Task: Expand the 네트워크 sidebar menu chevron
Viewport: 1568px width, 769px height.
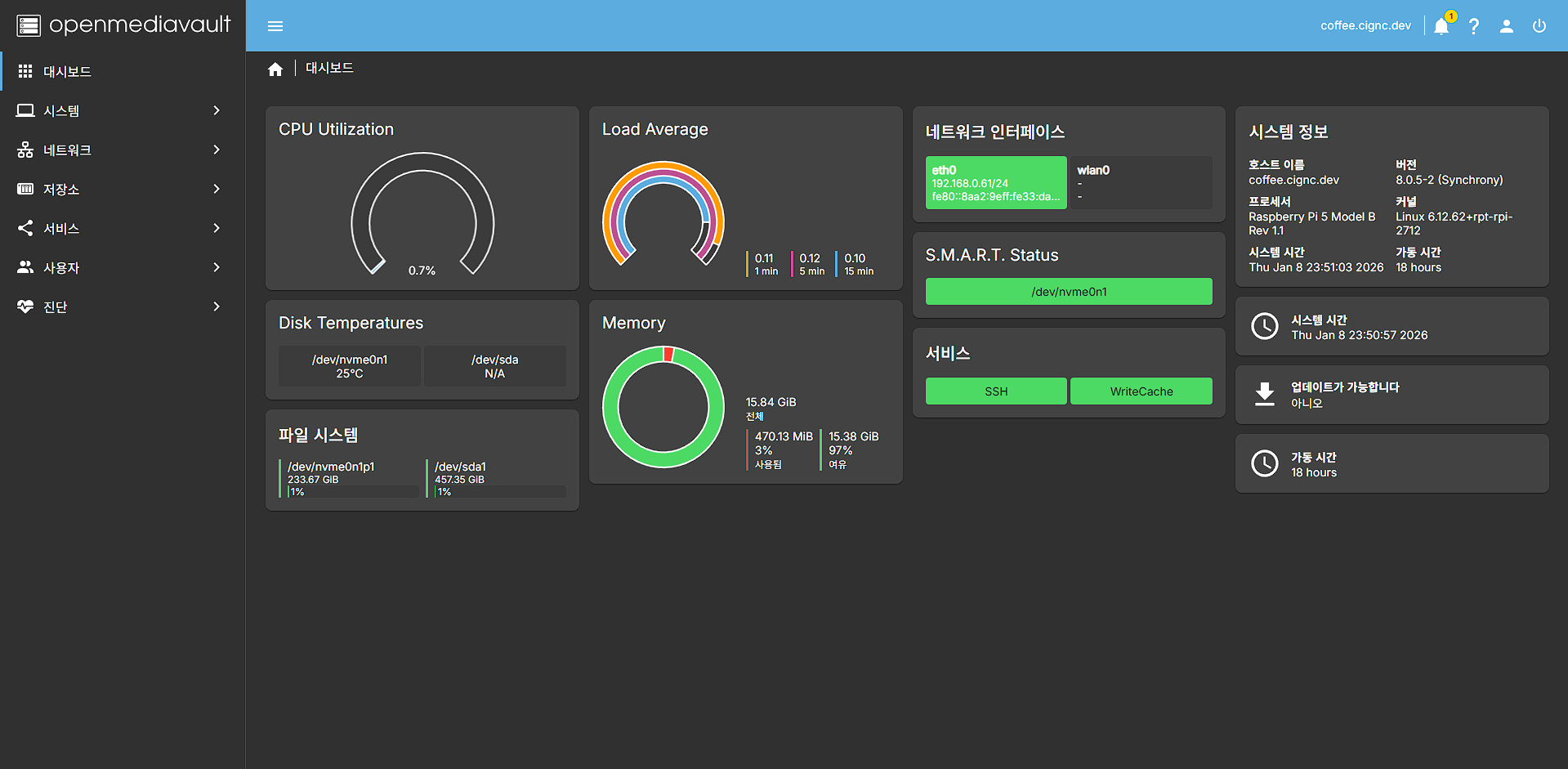Action: 217,150
